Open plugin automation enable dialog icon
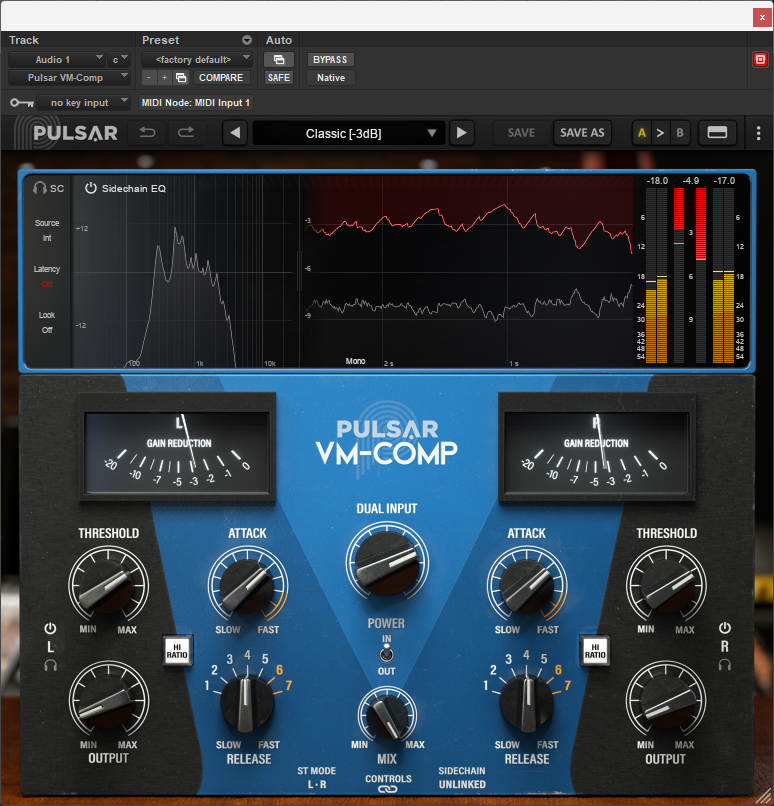 279,60
